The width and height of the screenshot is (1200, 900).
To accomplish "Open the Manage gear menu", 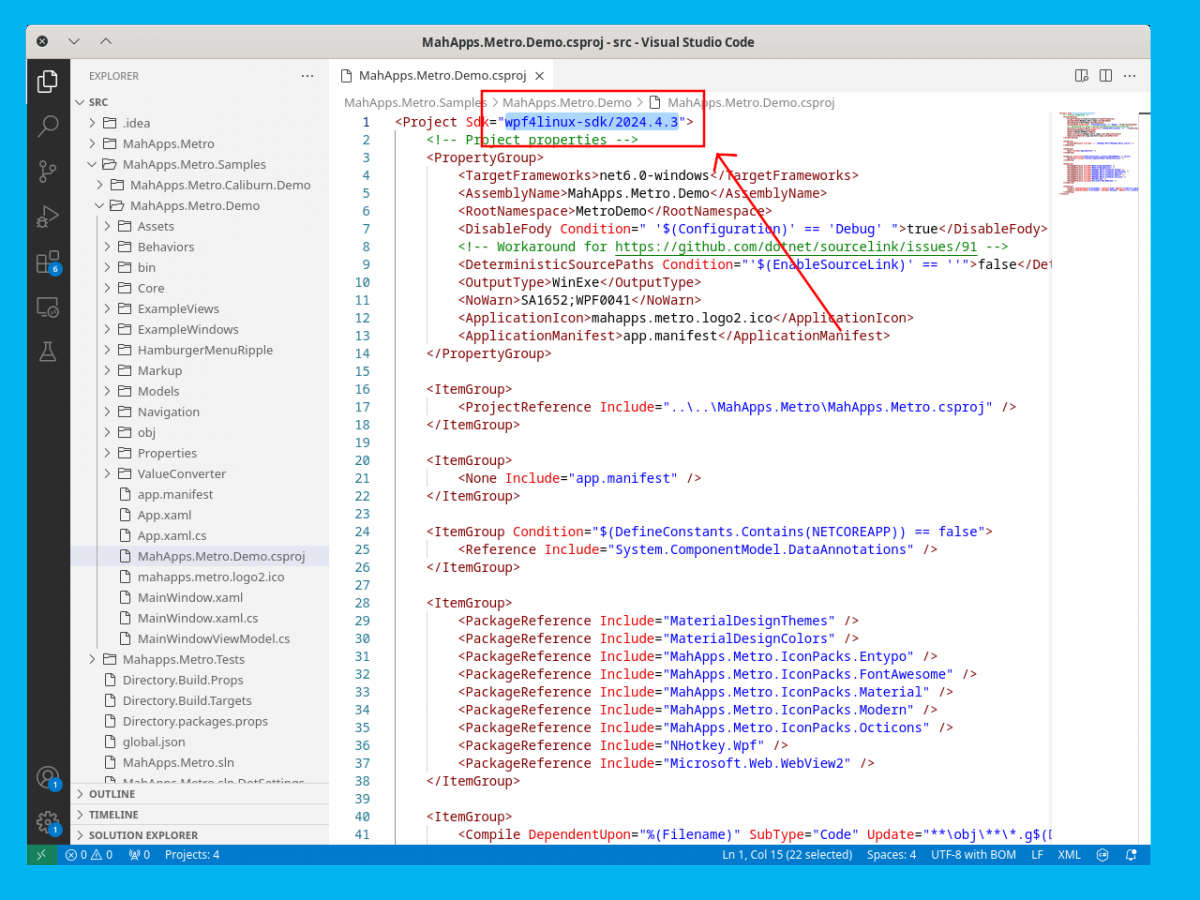I will point(47,822).
